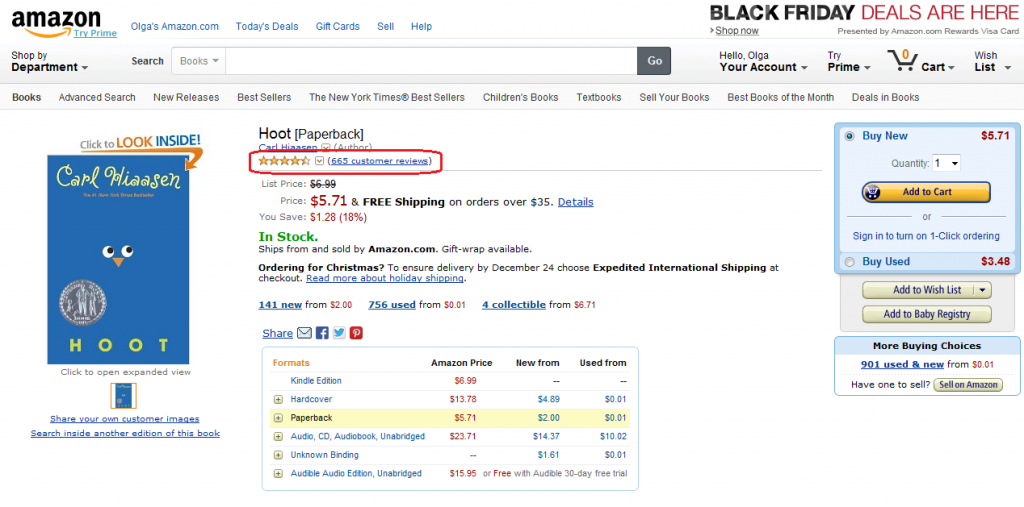Screen dimensions: 1024x507
Task: Open the Quantity dropdown
Action: click(x=946, y=163)
